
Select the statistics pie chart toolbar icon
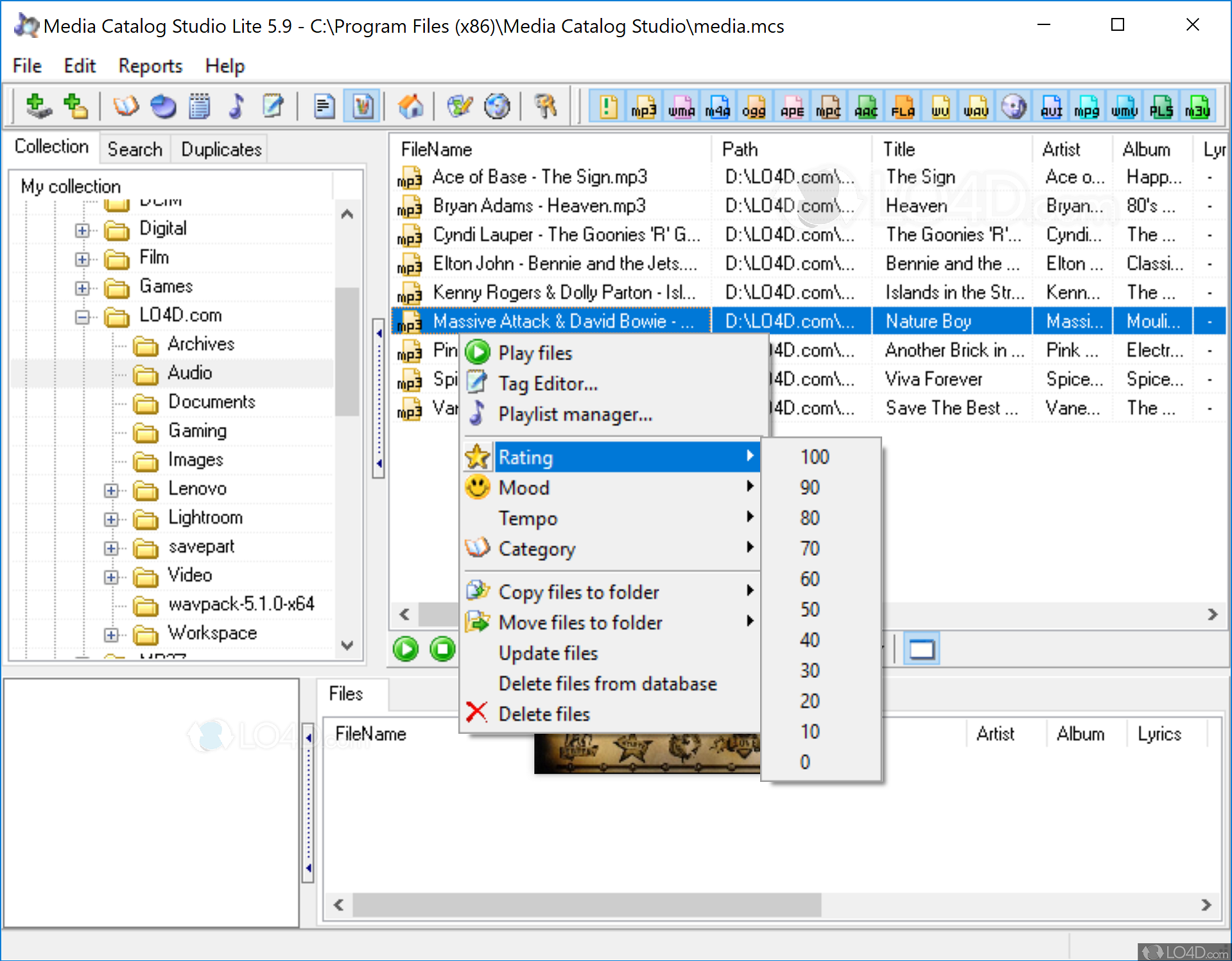[162, 106]
